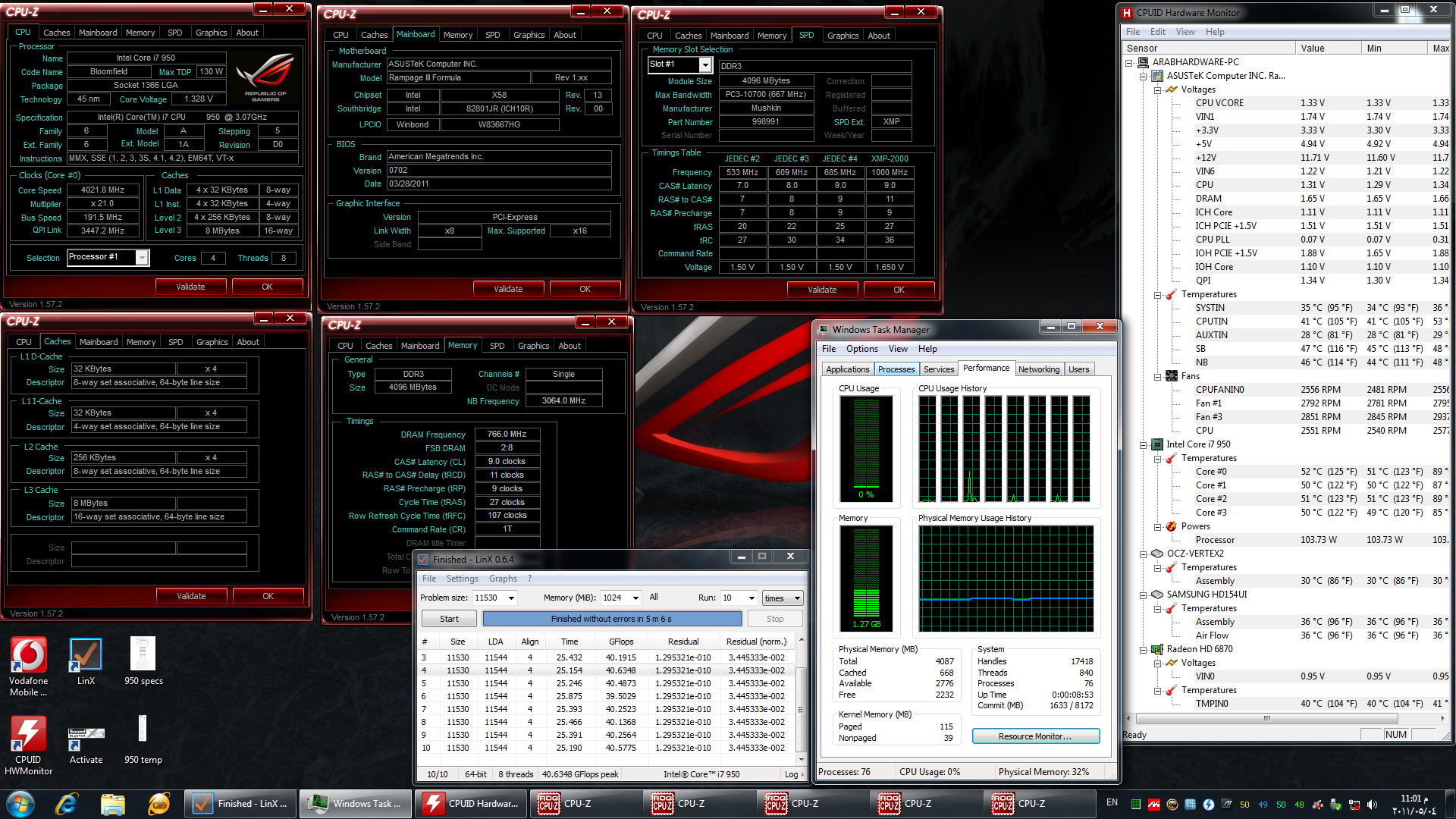1456x819 pixels.
Task: Open the About tab in Mainboard CPU-Z window
Action: point(565,35)
